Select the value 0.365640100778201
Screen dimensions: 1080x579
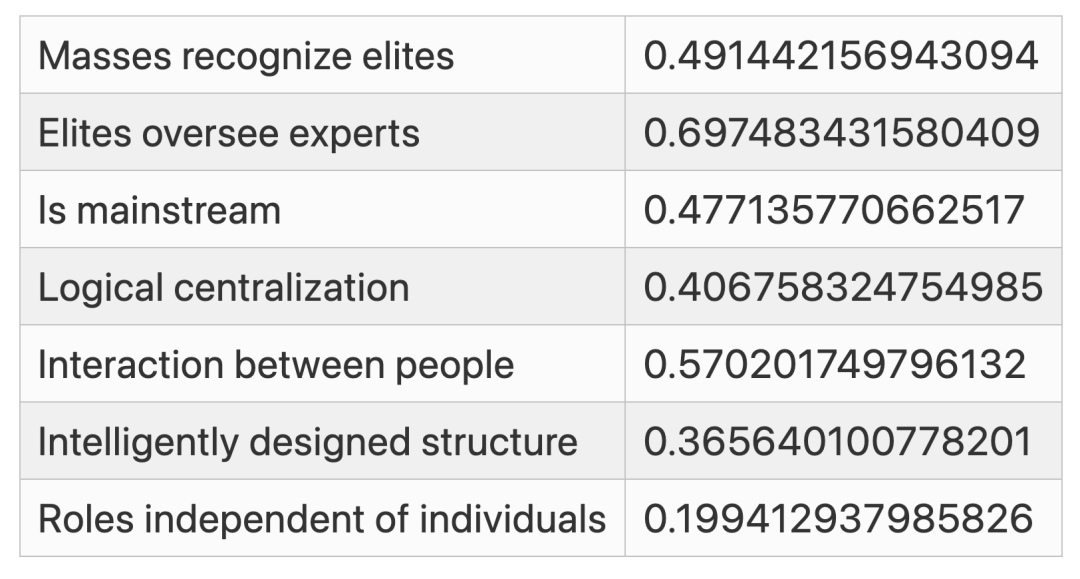838,442
